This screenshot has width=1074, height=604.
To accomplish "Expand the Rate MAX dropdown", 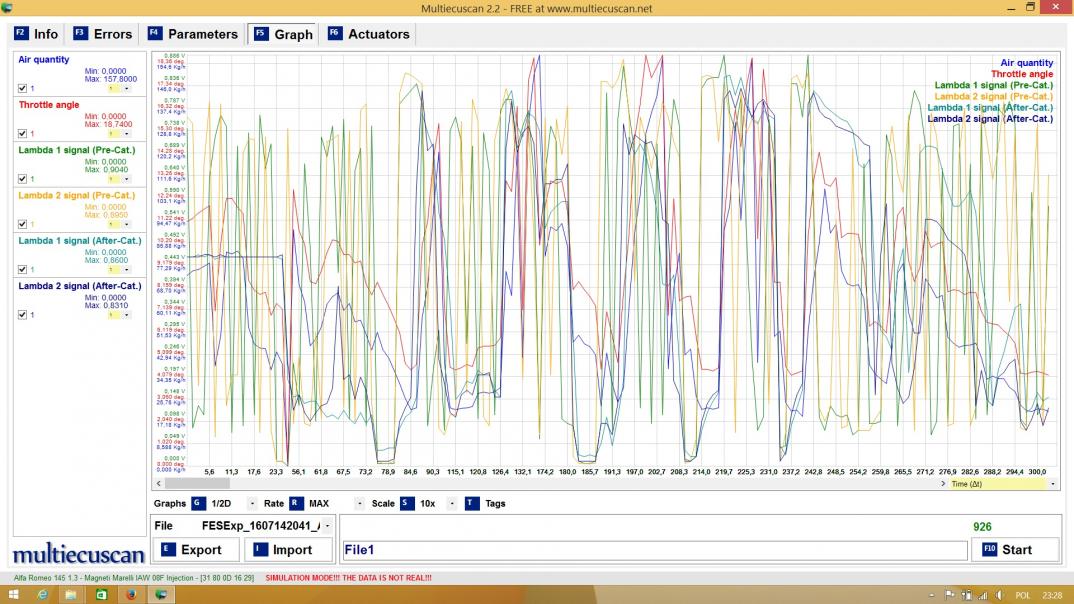I will [360, 503].
